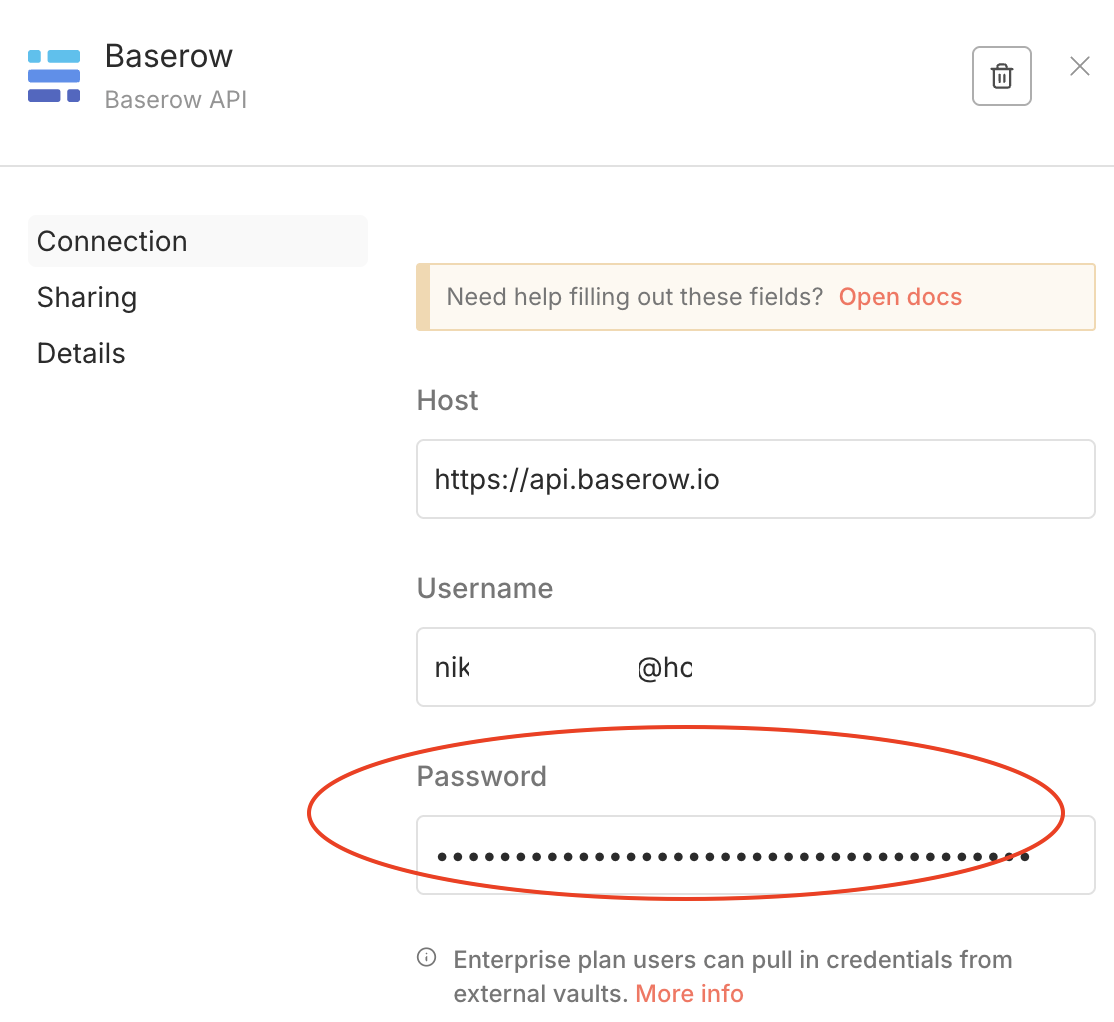Viewport: 1114px width, 1022px height.
Task: Click the Baserow logo icon
Action: (x=54, y=75)
